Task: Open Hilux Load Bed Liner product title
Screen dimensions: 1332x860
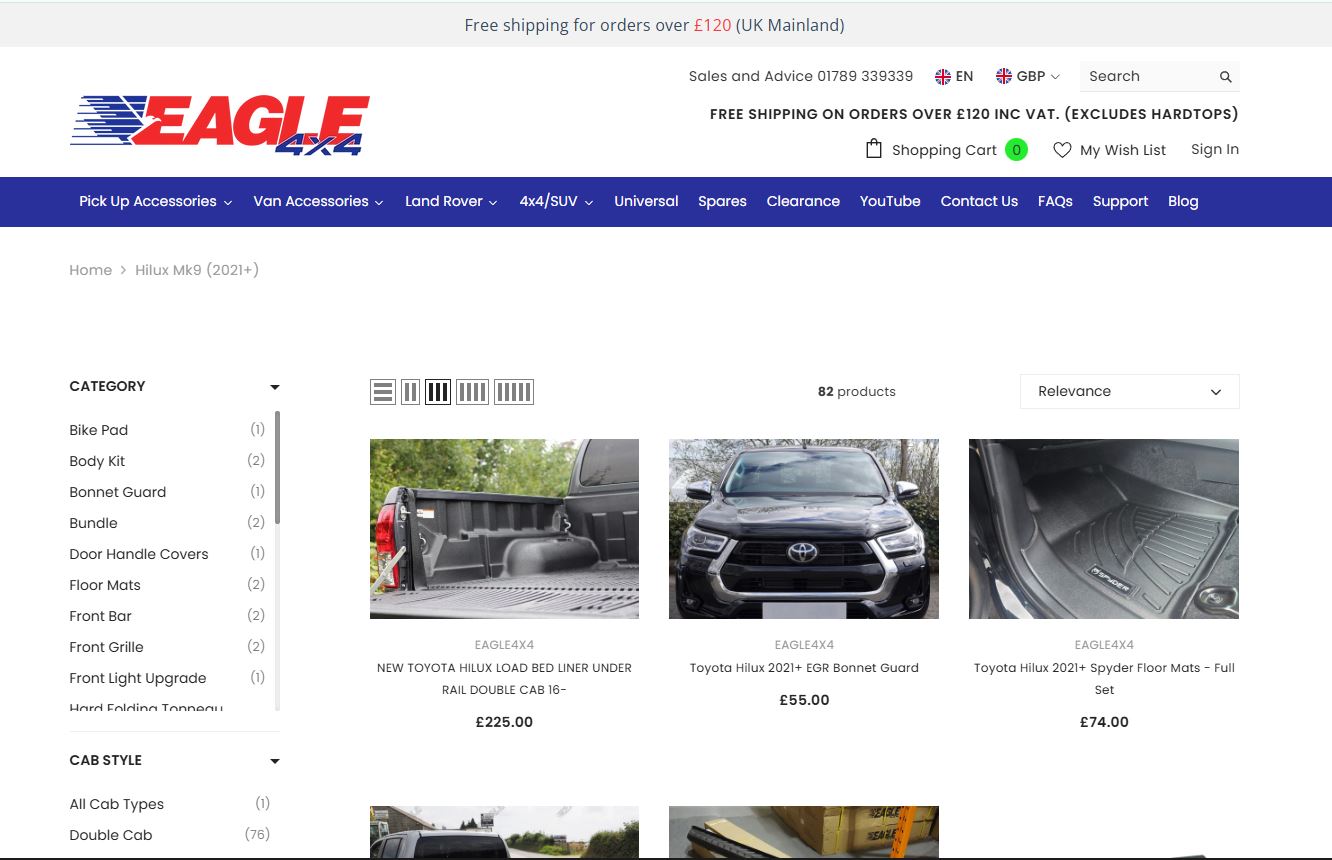Action: pyautogui.click(x=504, y=679)
